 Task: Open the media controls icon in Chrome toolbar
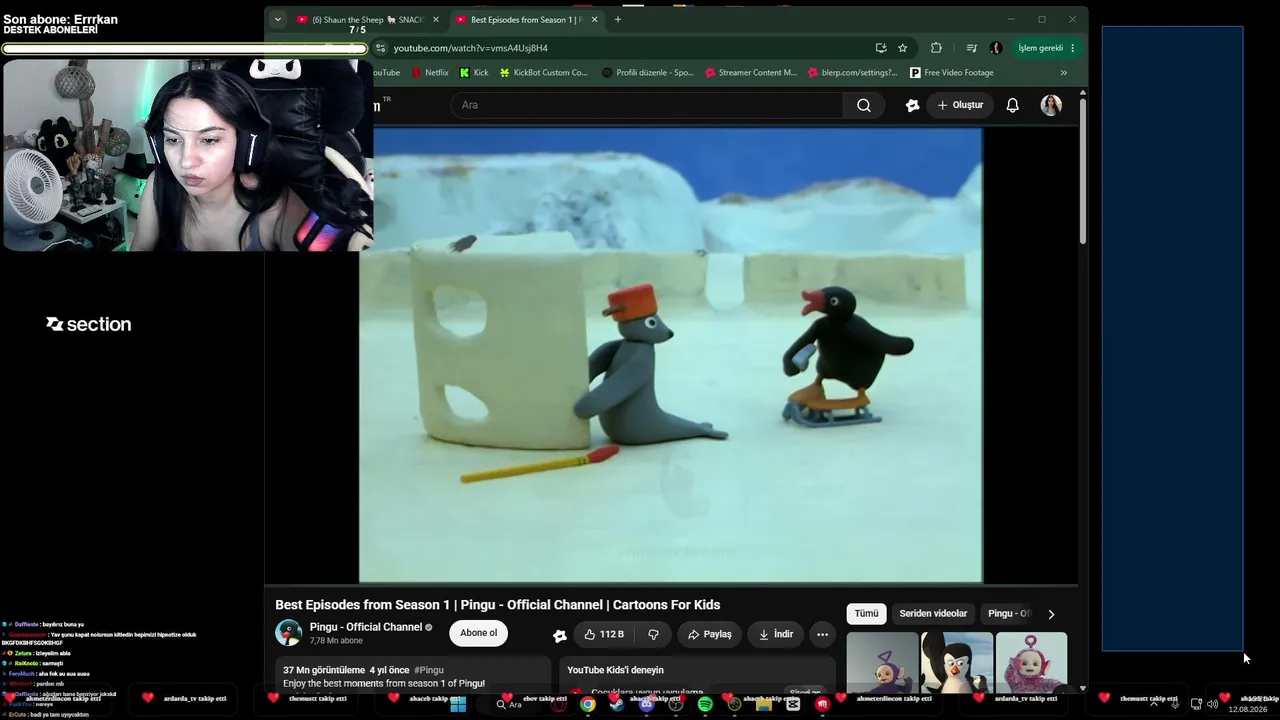tap(971, 48)
